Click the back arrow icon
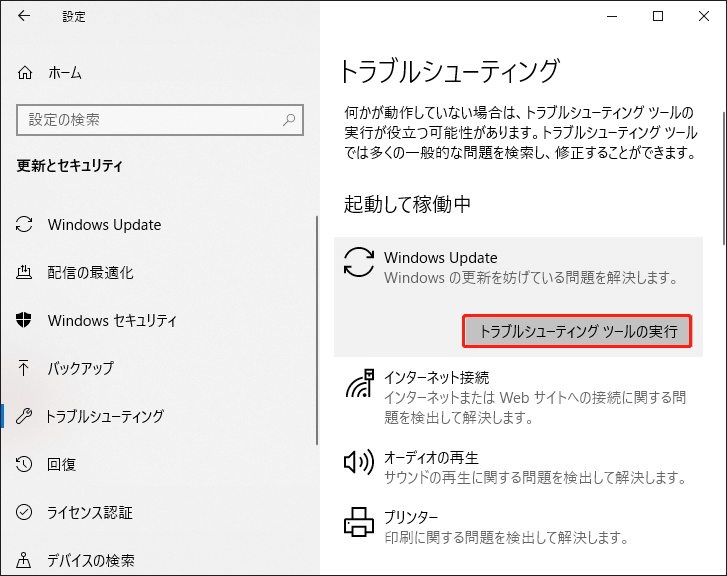Screen dimensions: 727x576 pyautogui.click(x=24, y=16)
